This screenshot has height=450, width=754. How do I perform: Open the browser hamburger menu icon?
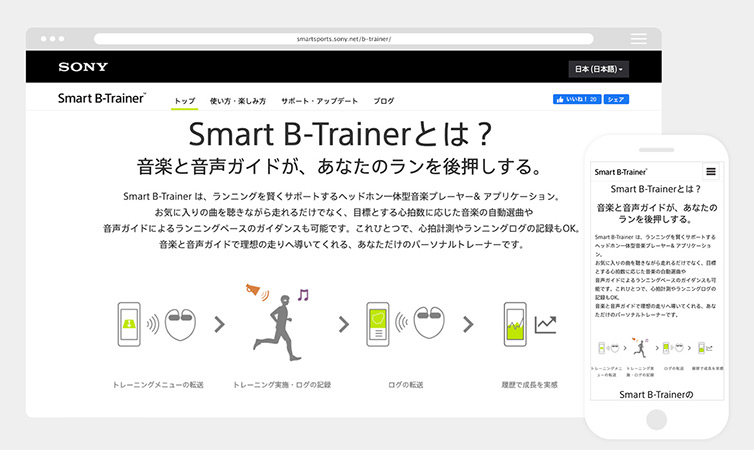tap(639, 38)
